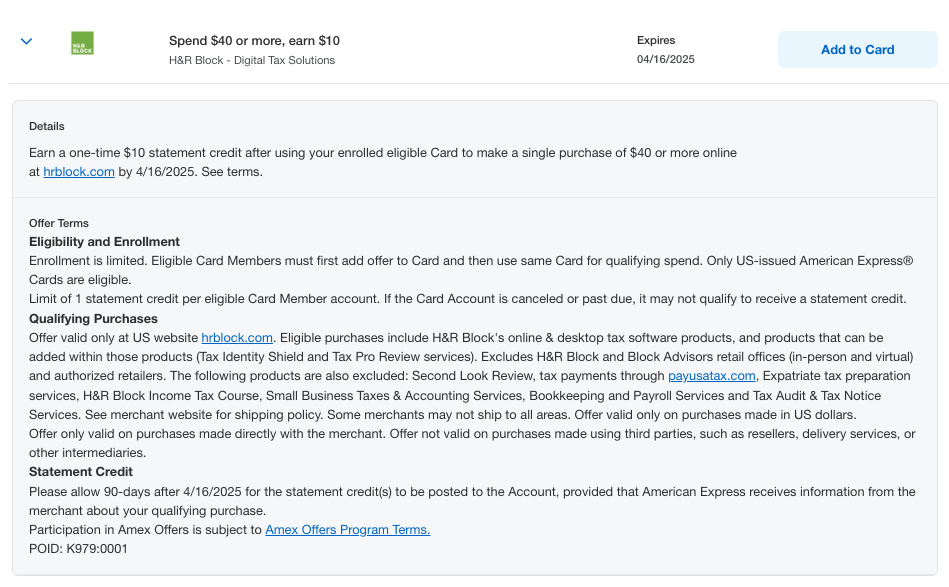Click 'Limit of 1 statement credit' line
The width and height of the screenshot is (949, 587).
click(x=467, y=299)
